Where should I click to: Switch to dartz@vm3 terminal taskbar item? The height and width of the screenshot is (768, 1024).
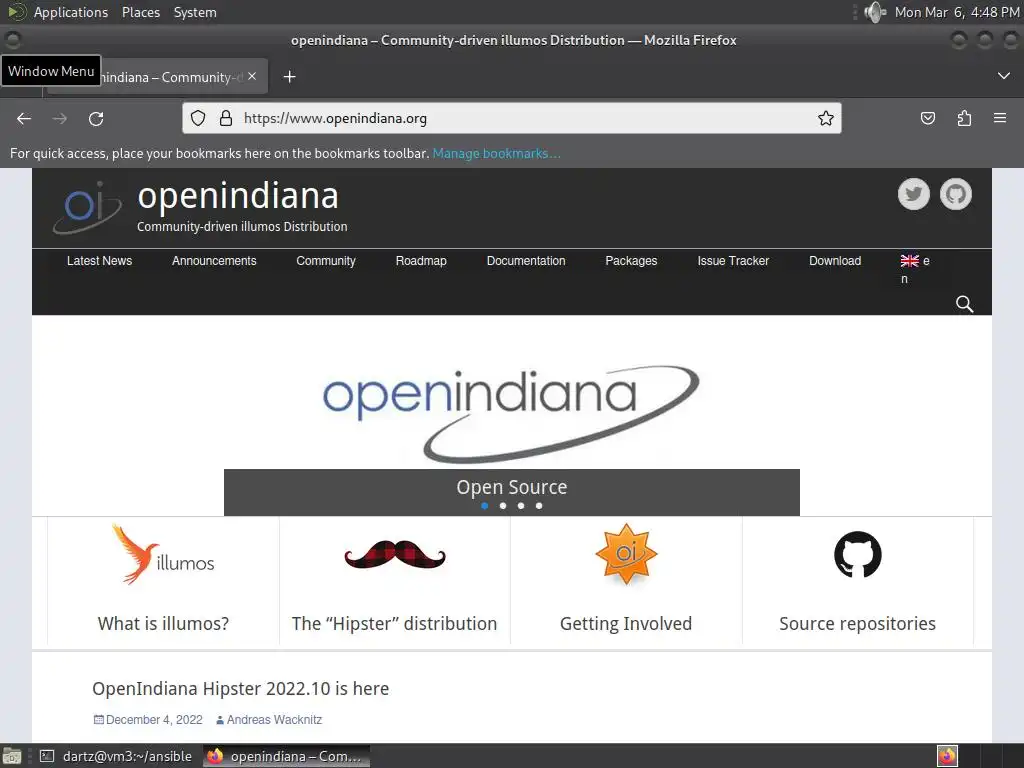[x=116, y=756]
